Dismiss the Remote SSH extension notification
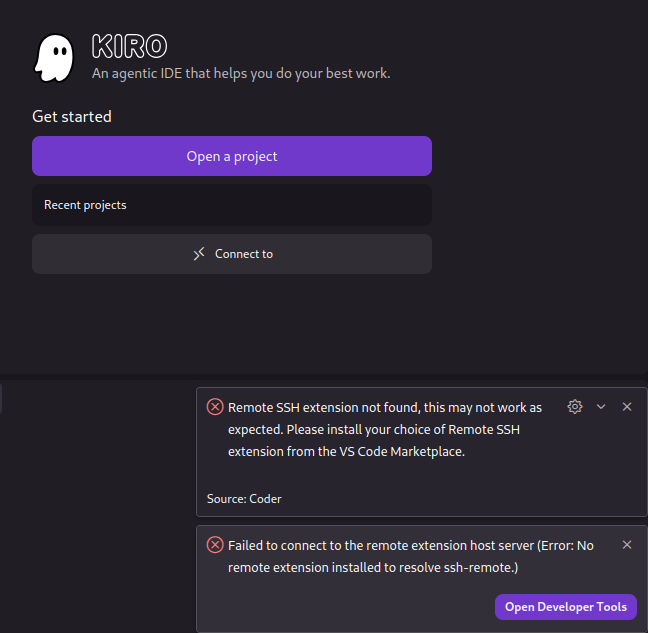Viewport: 648px width, 633px height. click(x=627, y=407)
